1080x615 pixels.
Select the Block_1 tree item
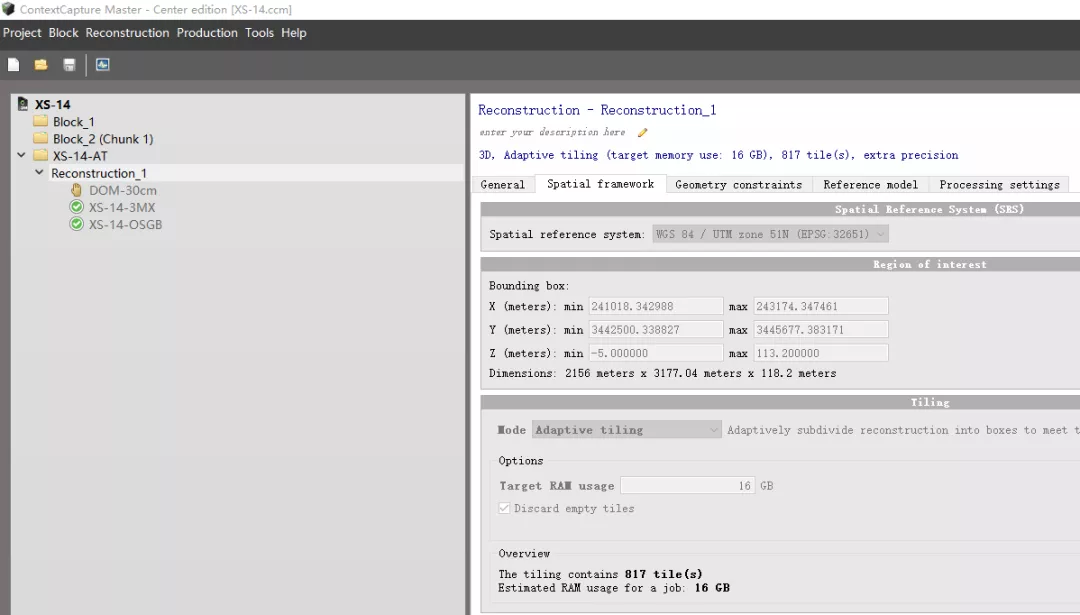tap(74, 122)
